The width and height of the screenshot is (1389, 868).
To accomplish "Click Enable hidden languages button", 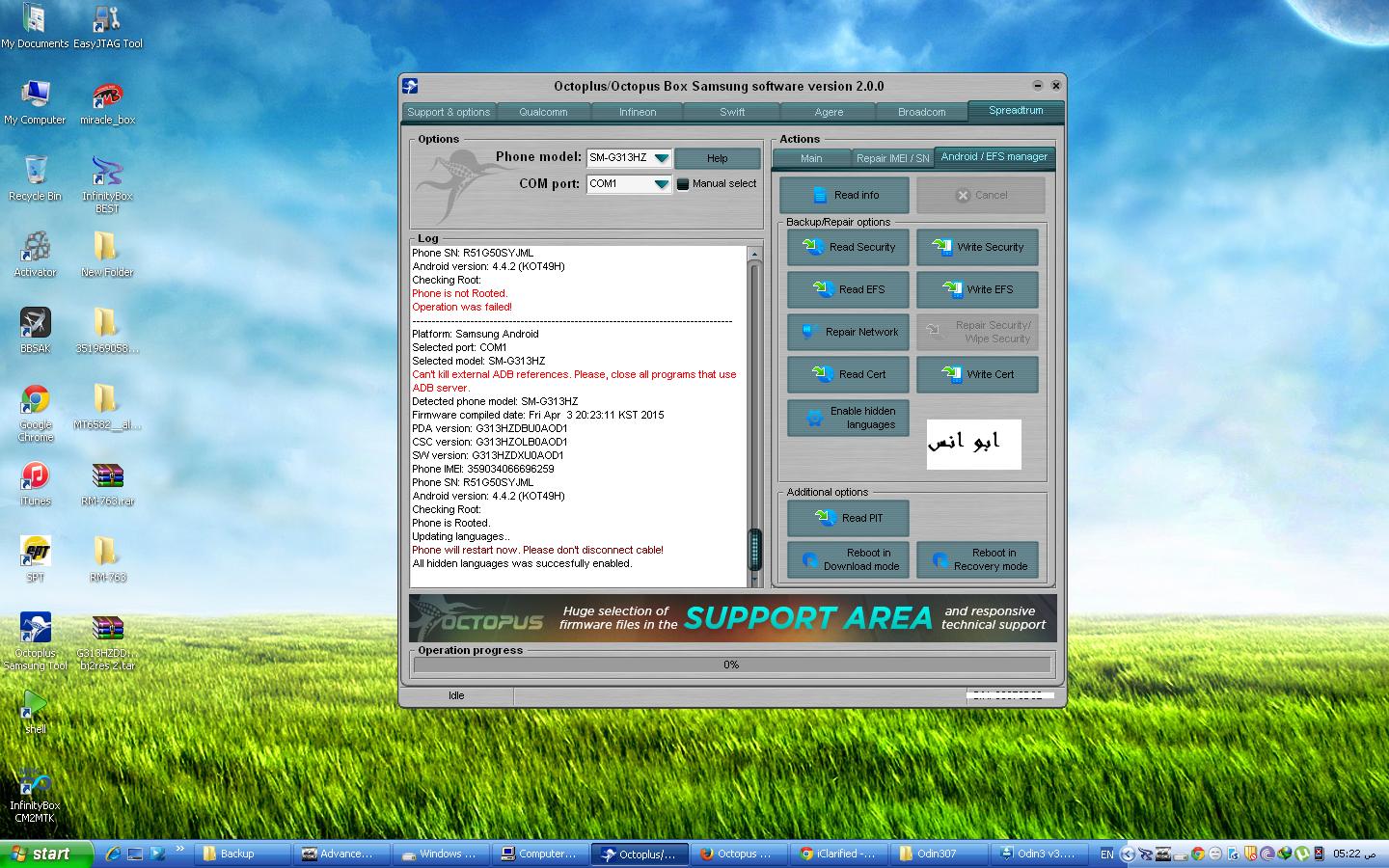I will 848,418.
